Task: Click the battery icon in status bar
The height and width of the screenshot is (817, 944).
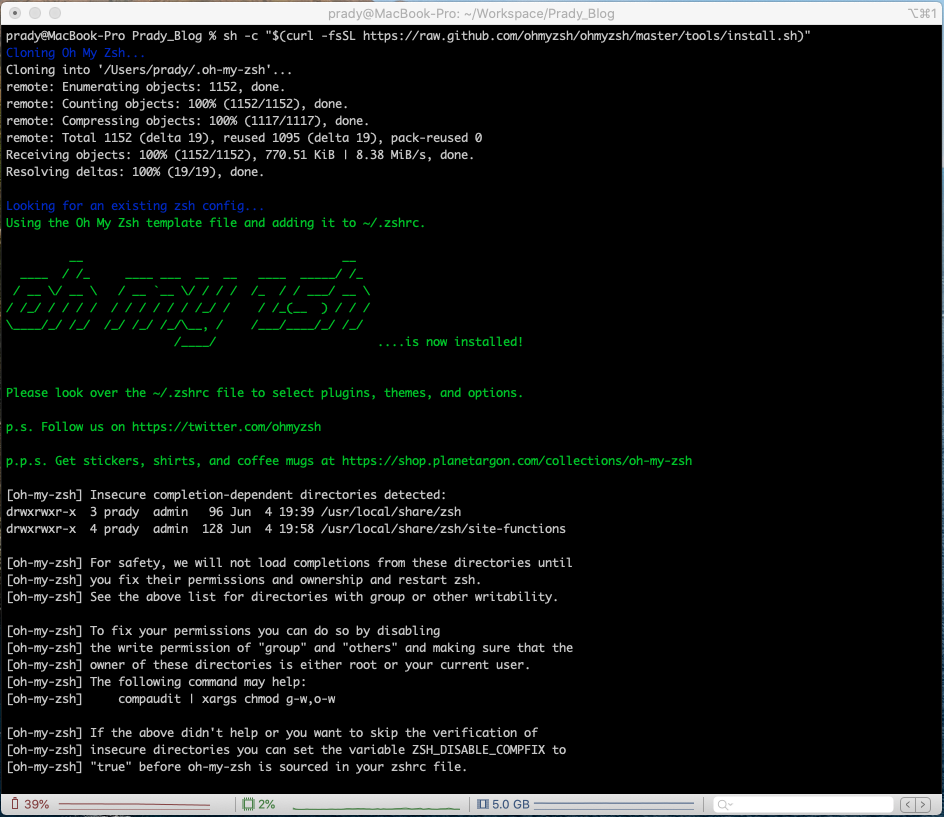Action: 15,804
